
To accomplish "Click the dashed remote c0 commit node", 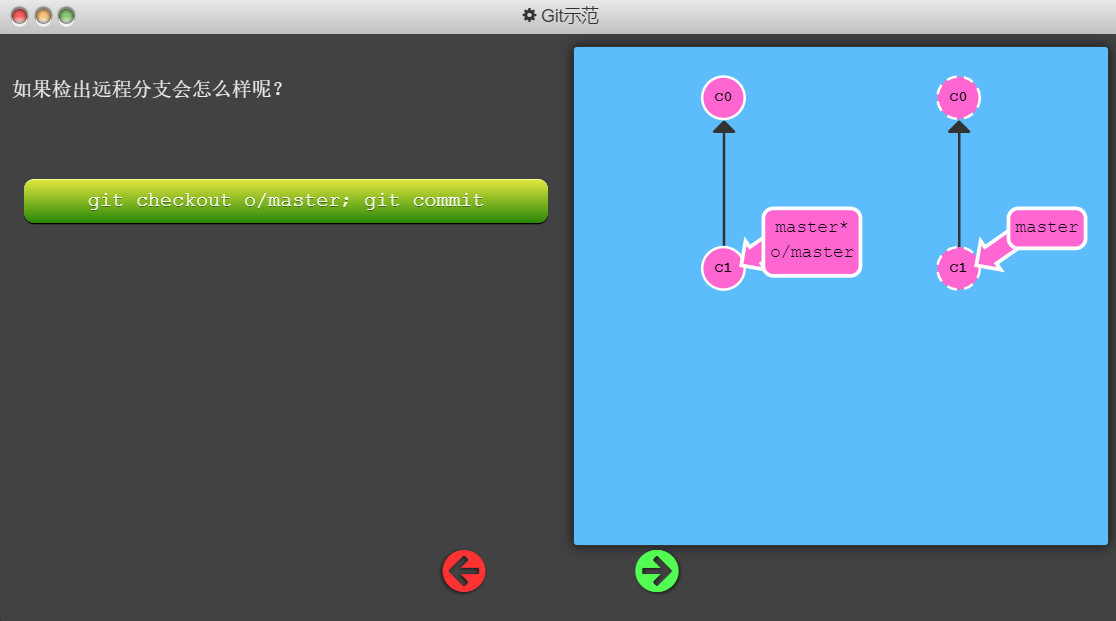I will pyautogui.click(x=958, y=98).
